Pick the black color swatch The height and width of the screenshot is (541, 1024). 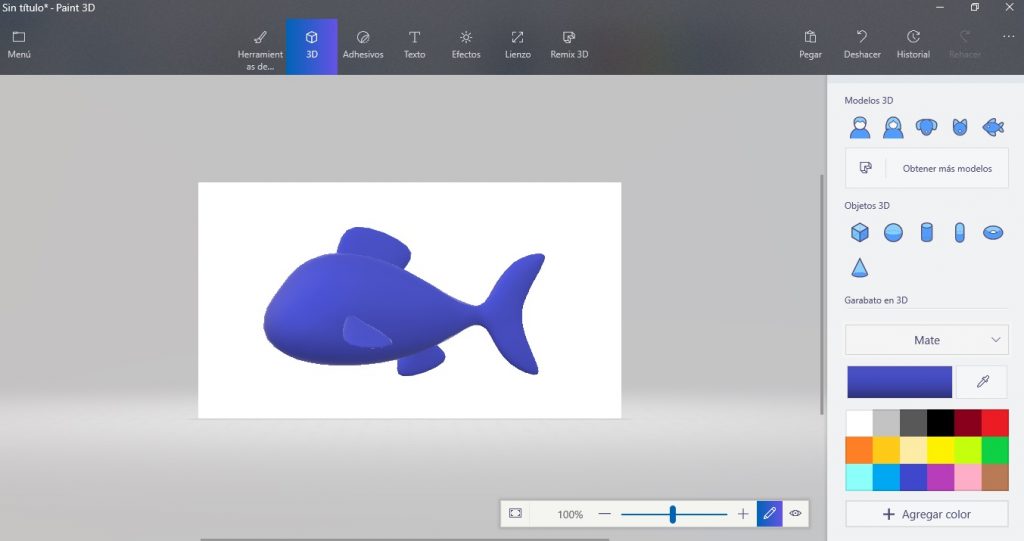tap(940, 423)
